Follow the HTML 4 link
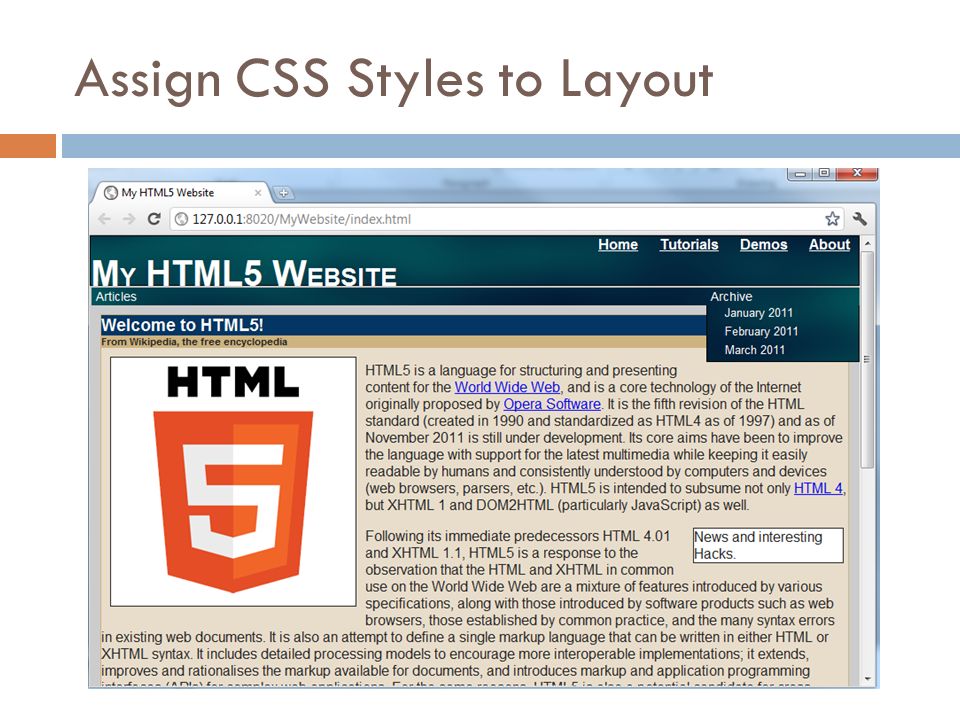Screen dimensions: 960x720 (x=818, y=488)
